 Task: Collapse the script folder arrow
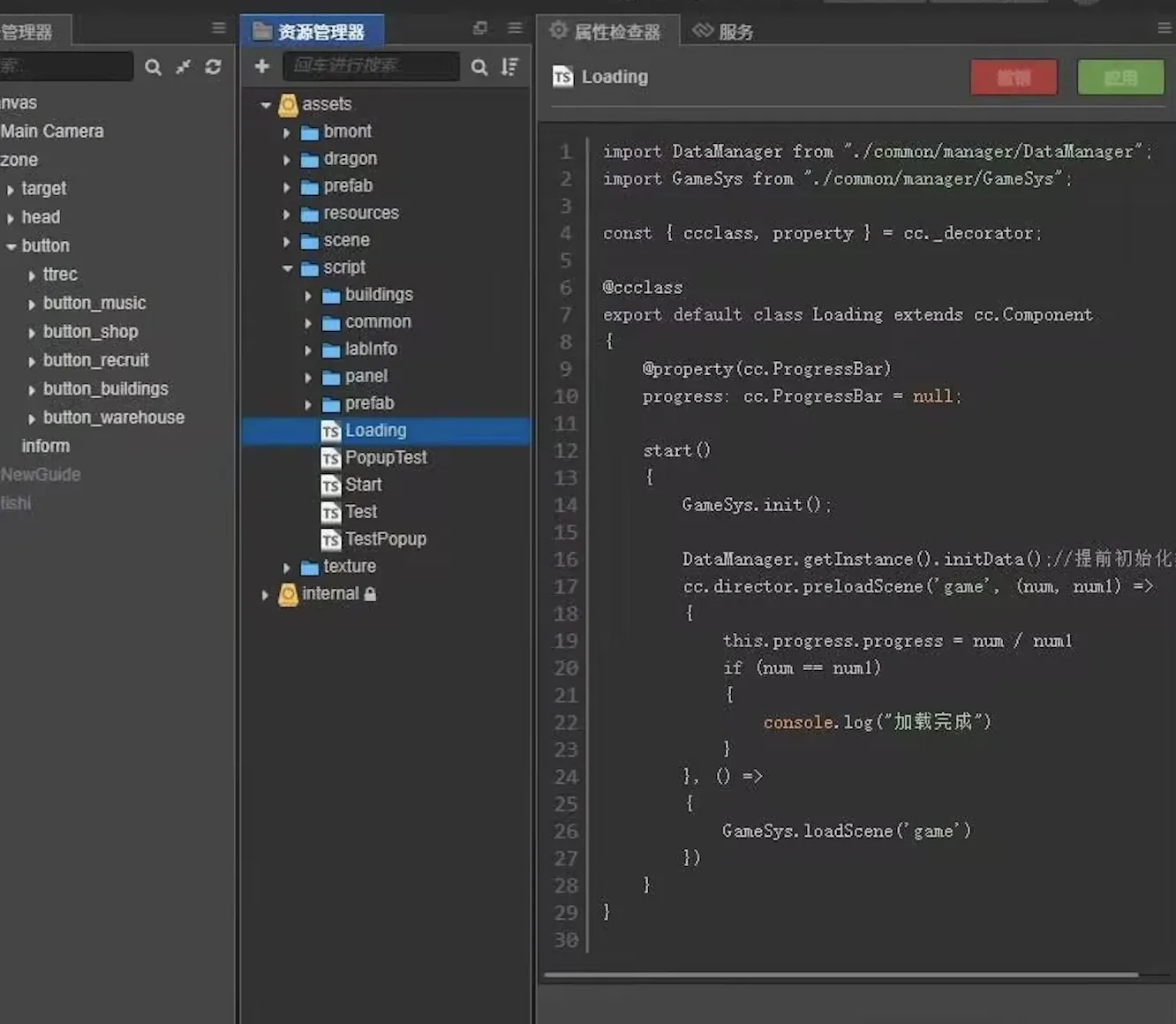[x=287, y=267]
